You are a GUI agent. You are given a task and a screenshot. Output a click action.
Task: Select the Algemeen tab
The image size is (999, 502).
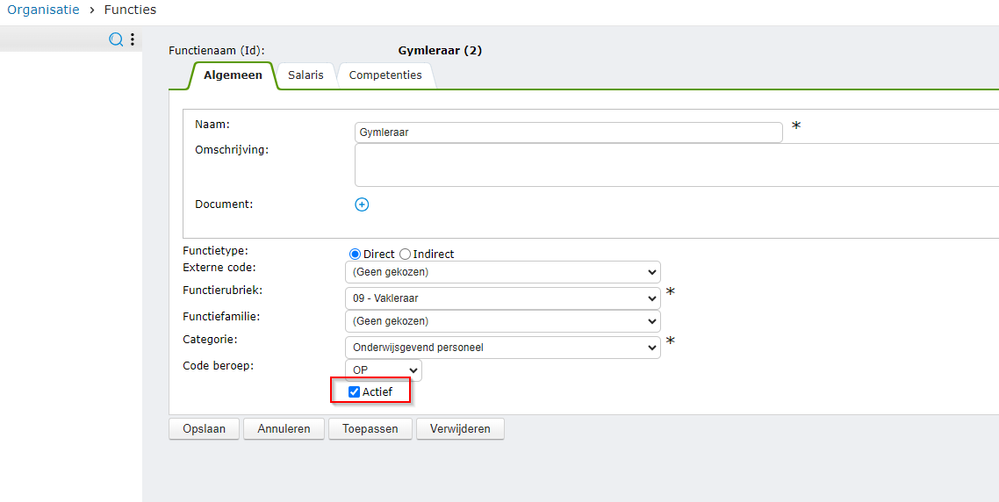(233, 75)
